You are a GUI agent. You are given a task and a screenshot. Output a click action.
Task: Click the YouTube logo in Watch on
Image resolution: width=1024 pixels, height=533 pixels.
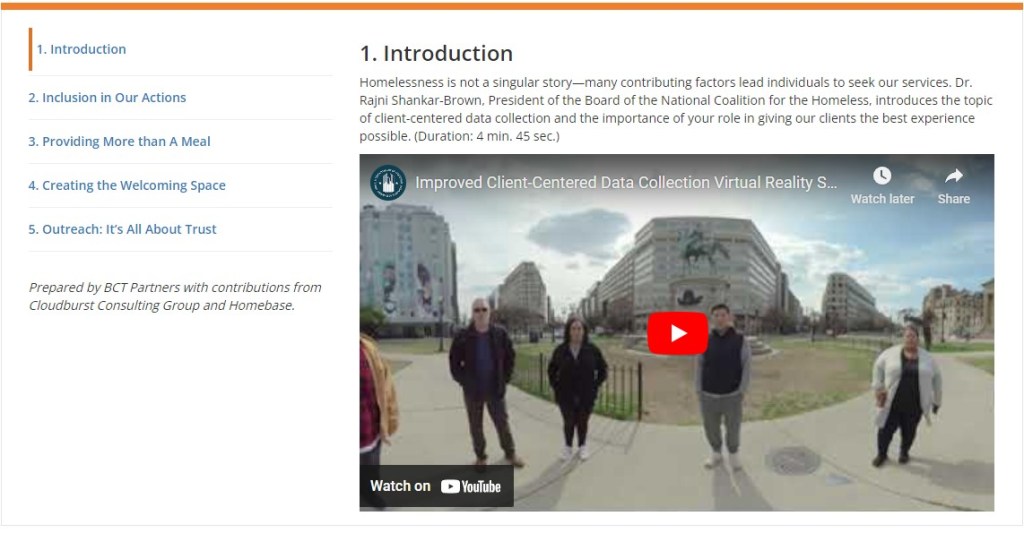471,486
